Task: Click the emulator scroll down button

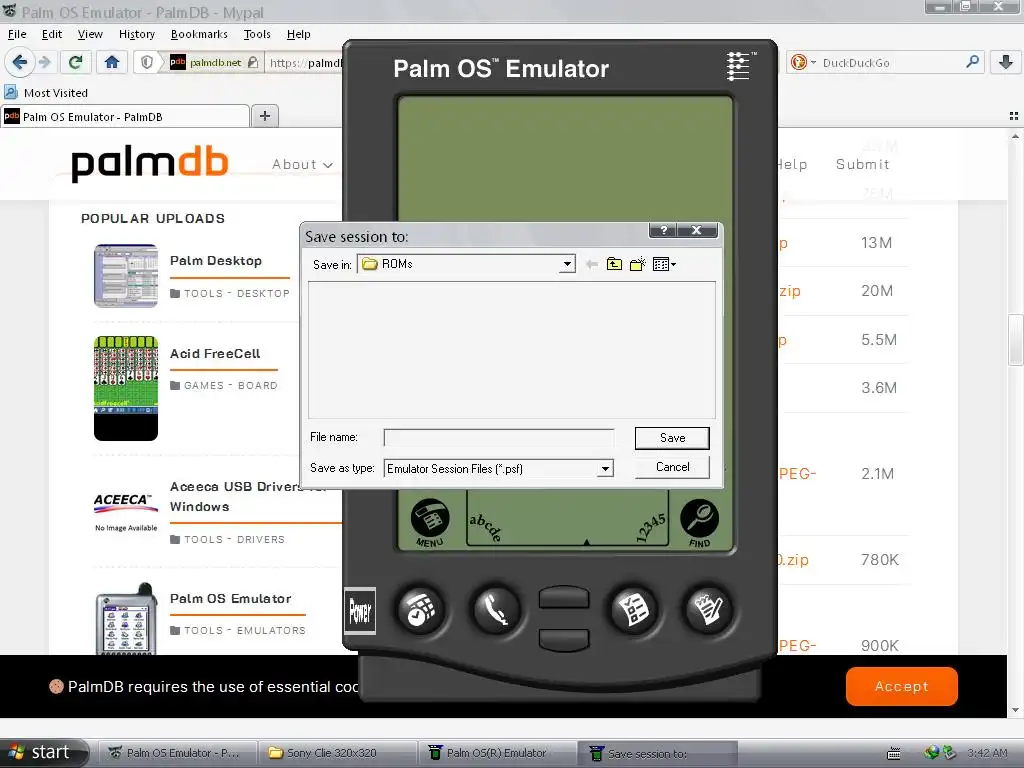Action: click(x=564, y=639)
